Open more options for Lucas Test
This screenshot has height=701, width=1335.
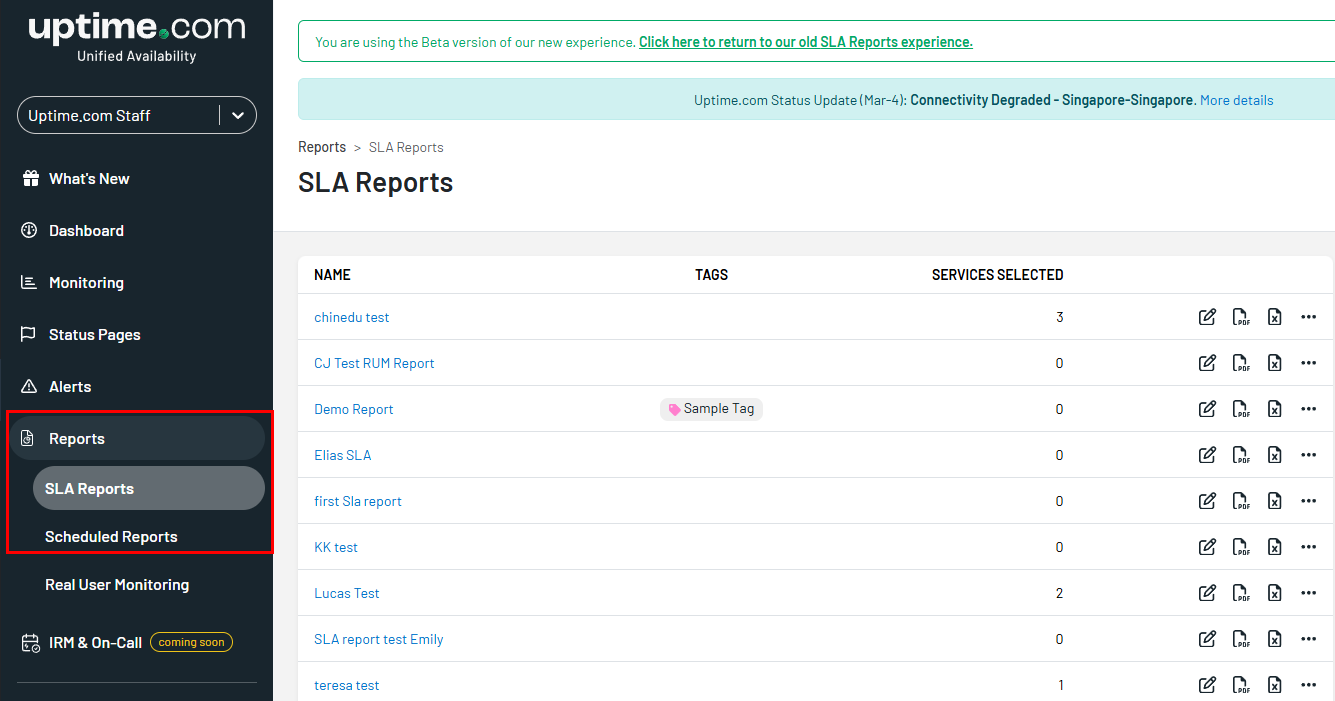pyautogui.click(x=1309, y=593)
